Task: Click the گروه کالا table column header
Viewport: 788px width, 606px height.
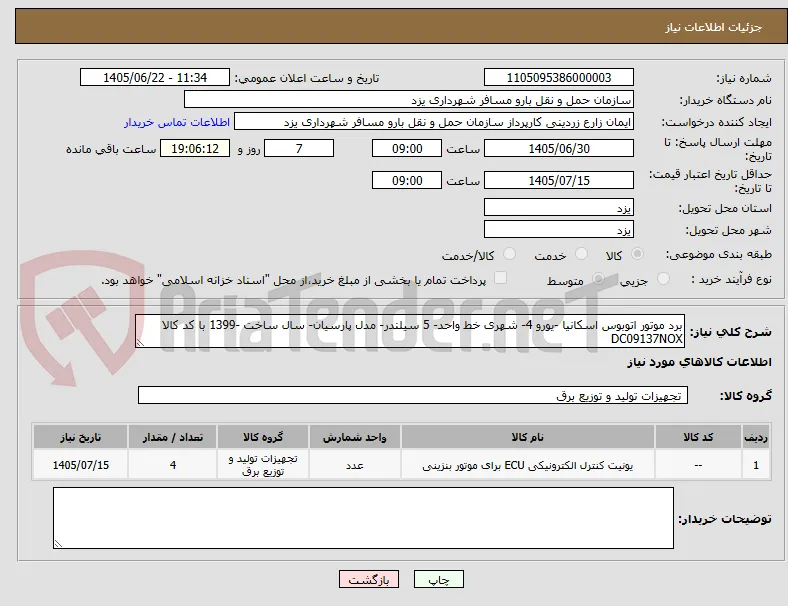Action: click(x=263, y=437)
